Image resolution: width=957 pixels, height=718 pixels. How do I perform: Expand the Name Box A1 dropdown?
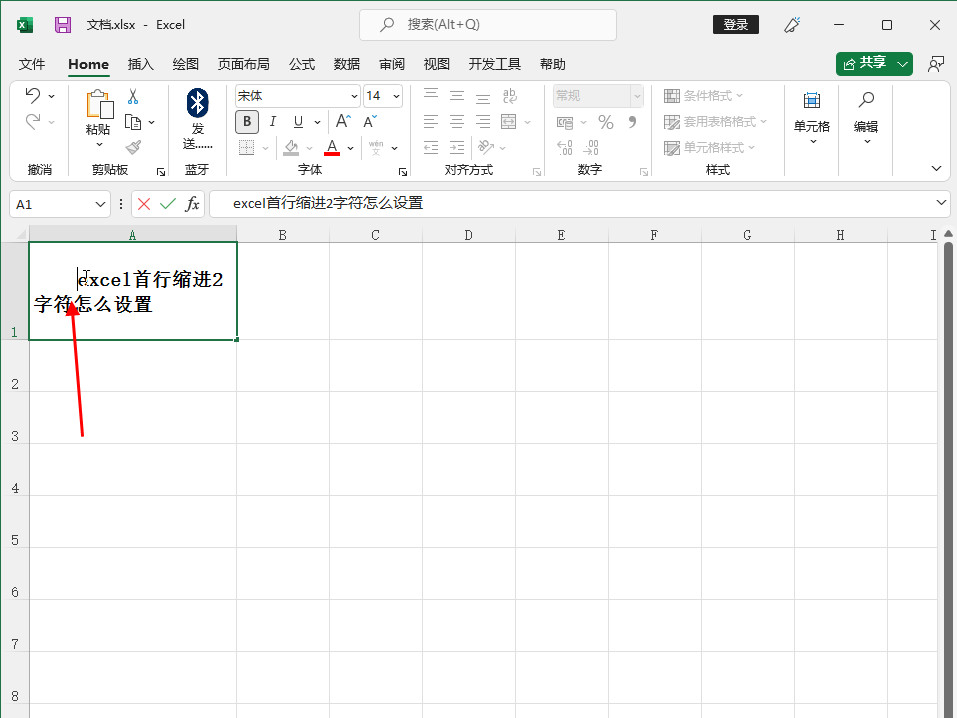click(100, 204)
